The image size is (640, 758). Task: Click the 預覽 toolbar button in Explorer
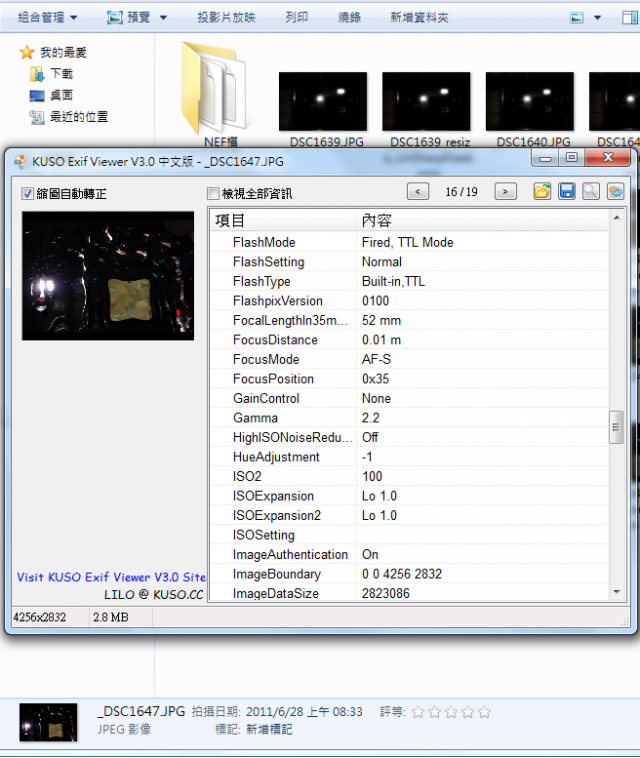click(x=128, y=17)
